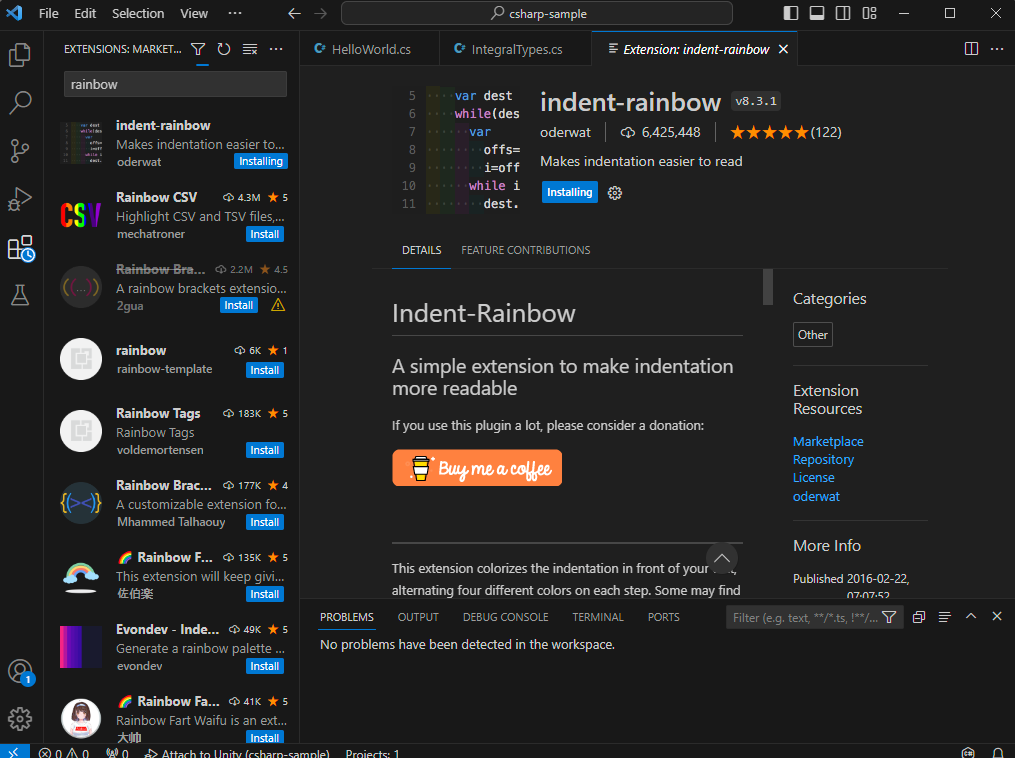1015x758 pixels.
Task: Open Source Control view
Action: [20, 151]
